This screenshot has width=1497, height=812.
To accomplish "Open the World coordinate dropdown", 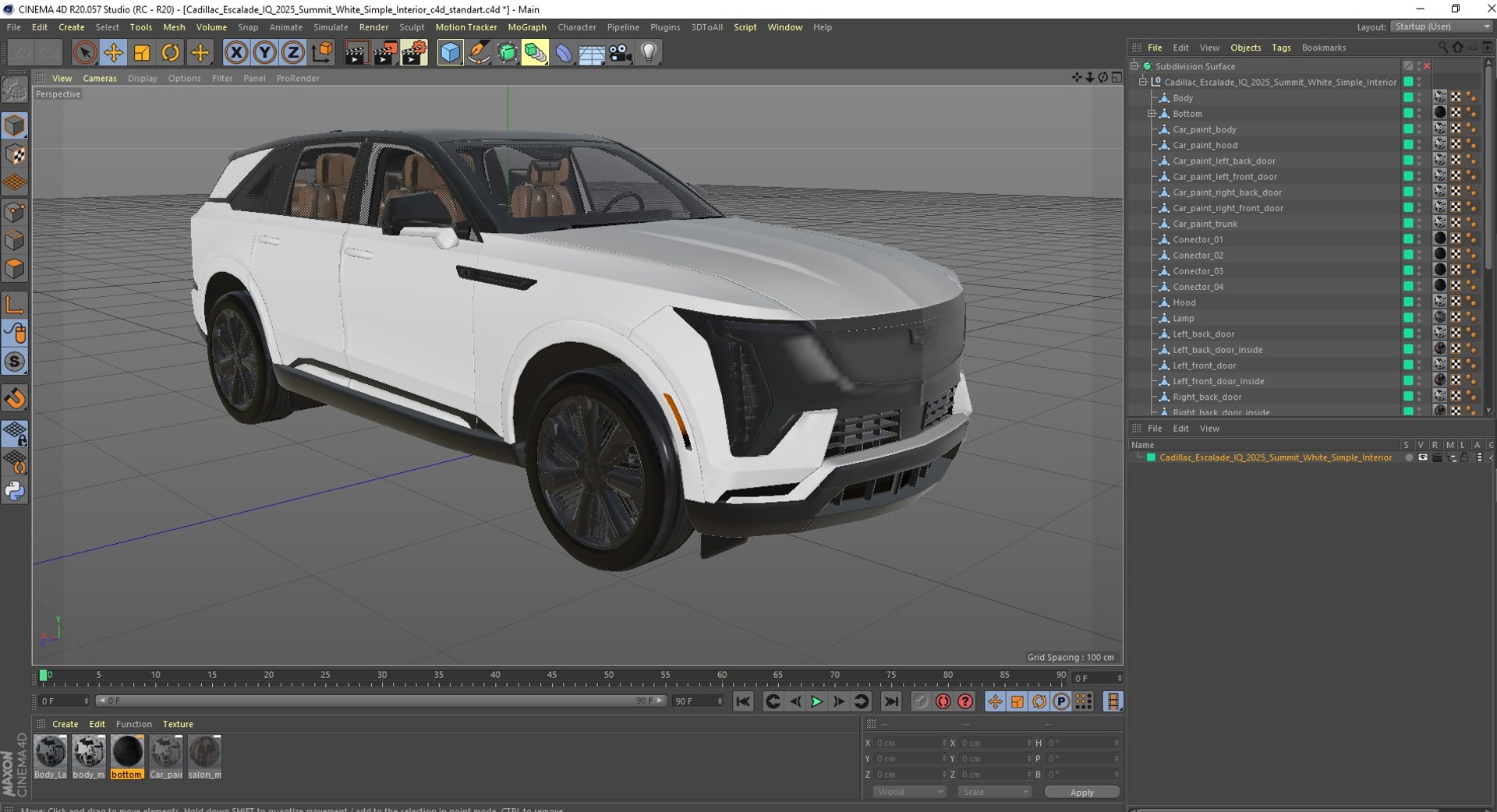I will (x=909, y=792).
